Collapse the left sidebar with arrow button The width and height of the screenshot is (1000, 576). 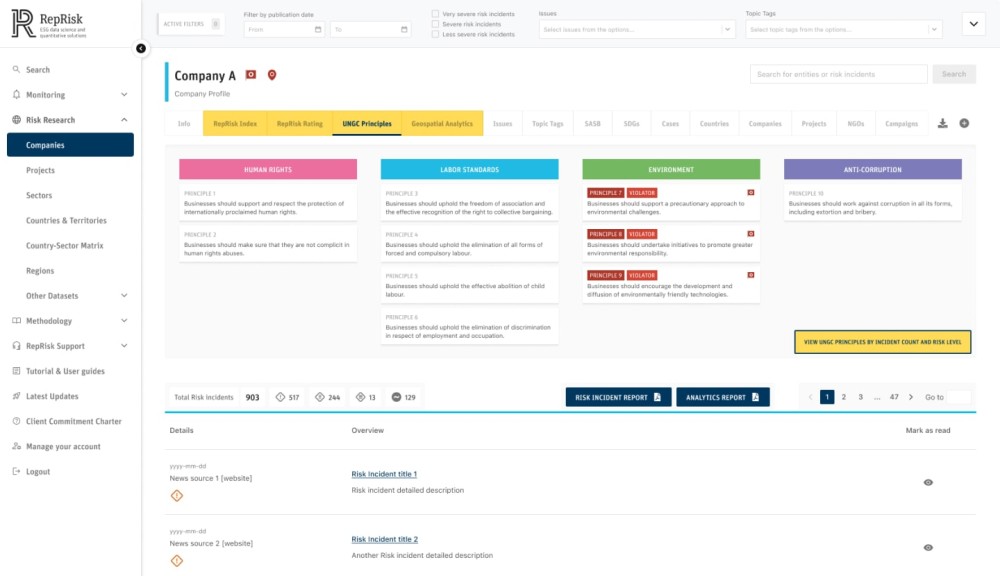(141, 48)
